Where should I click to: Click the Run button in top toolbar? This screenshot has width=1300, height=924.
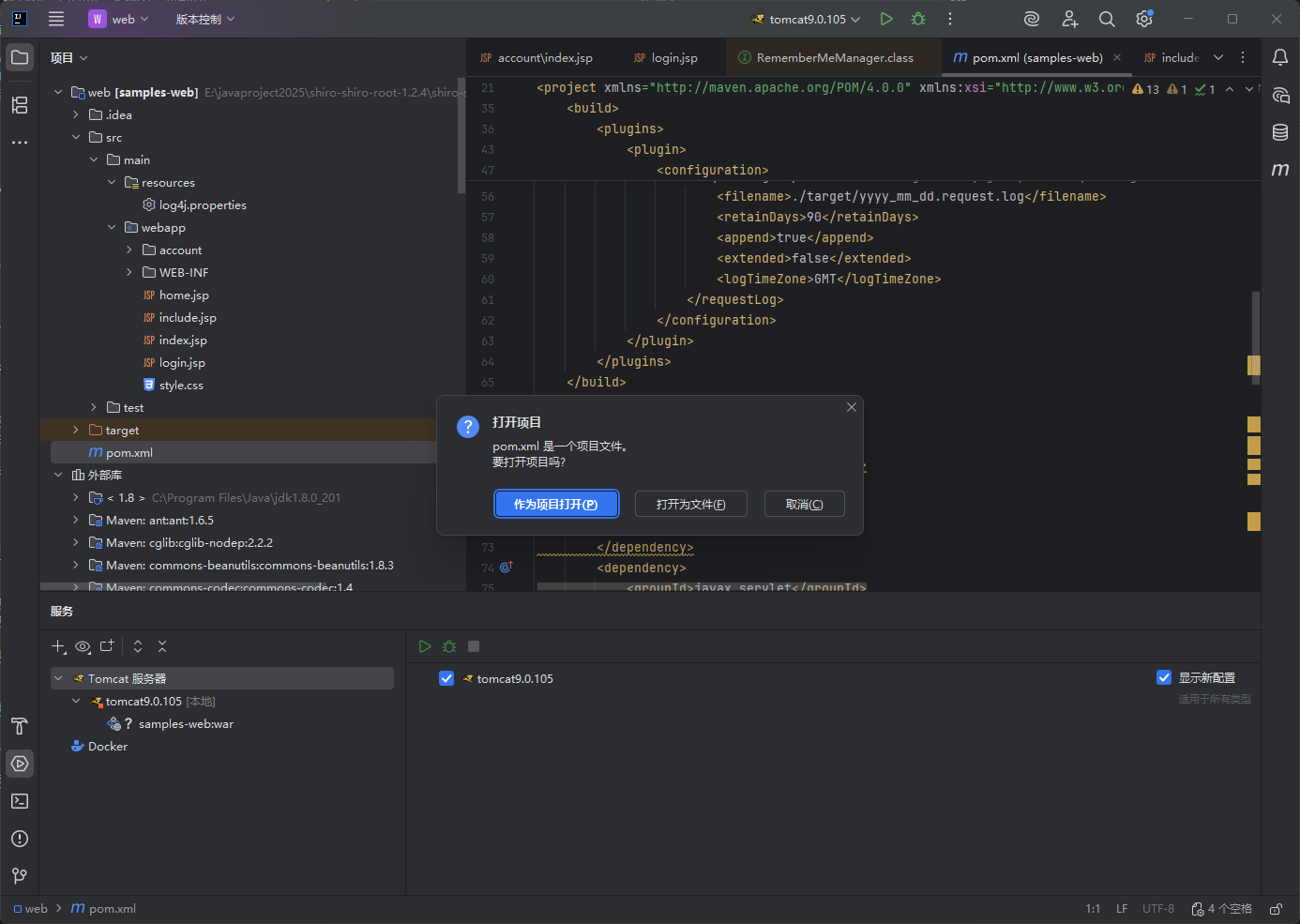[886, 19]
